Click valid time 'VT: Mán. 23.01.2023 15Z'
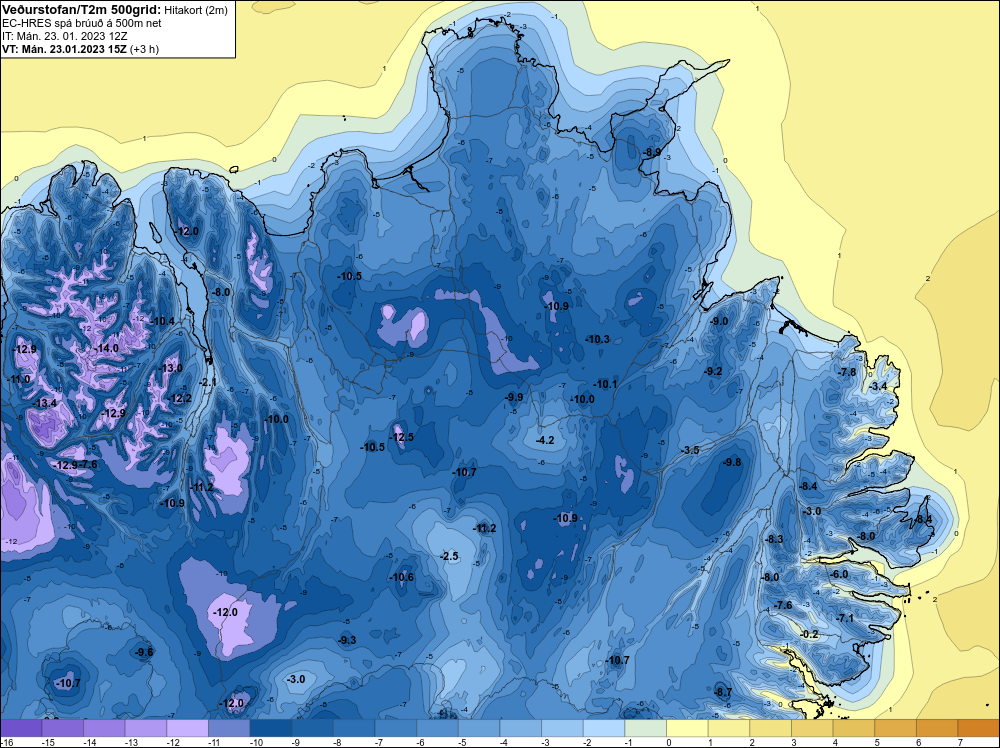Image resolution: width=1000 pixels, height=748 pixels. (x=64, y=49)
